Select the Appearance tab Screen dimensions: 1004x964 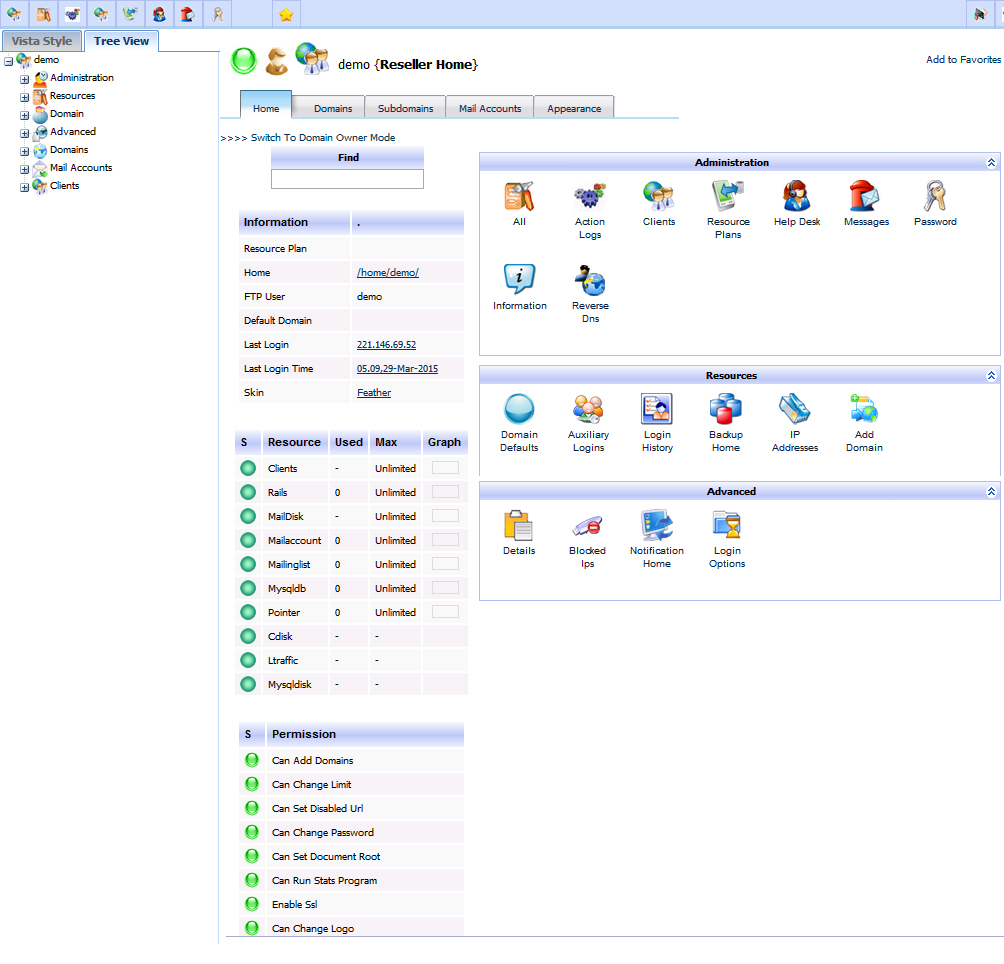coord(574,108)
